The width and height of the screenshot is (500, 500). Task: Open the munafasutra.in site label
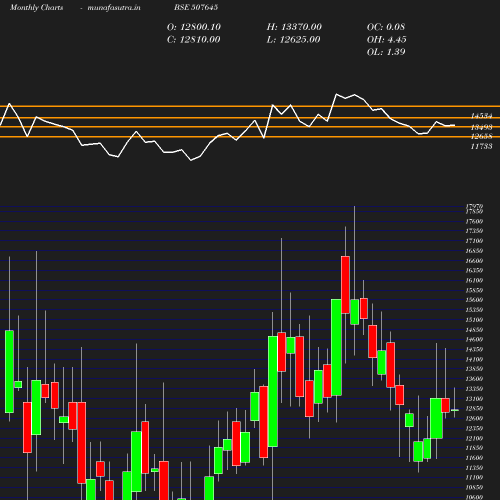click(x=114, y=7)
